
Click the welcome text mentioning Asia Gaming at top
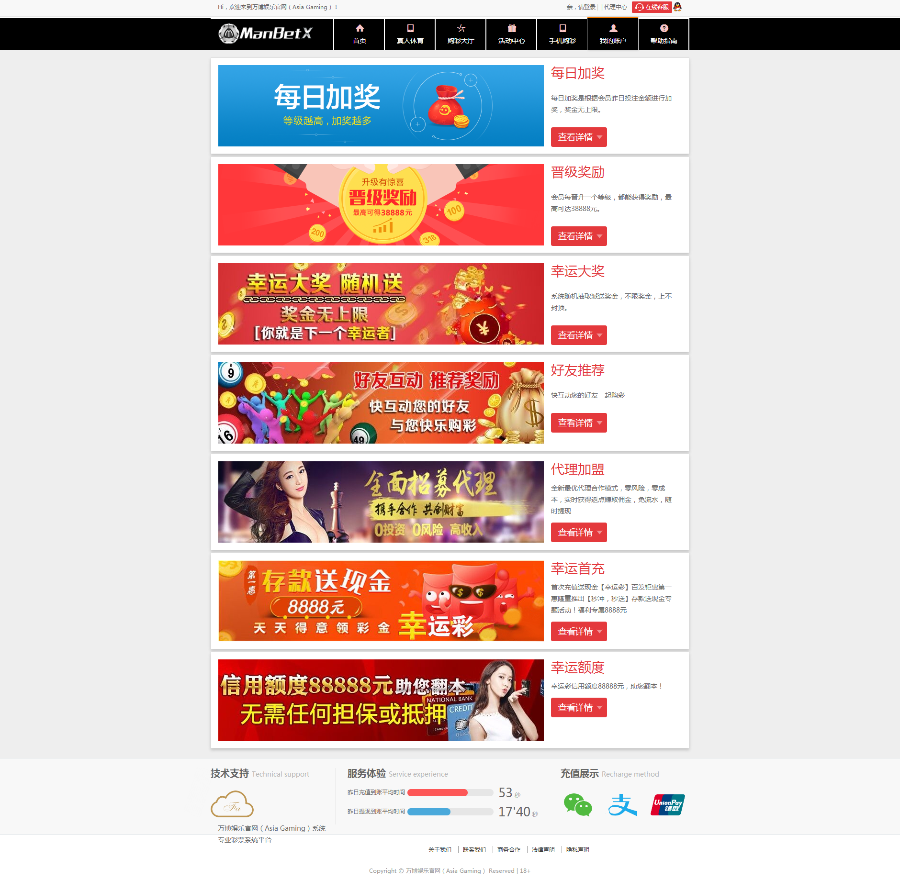(276, 7)
